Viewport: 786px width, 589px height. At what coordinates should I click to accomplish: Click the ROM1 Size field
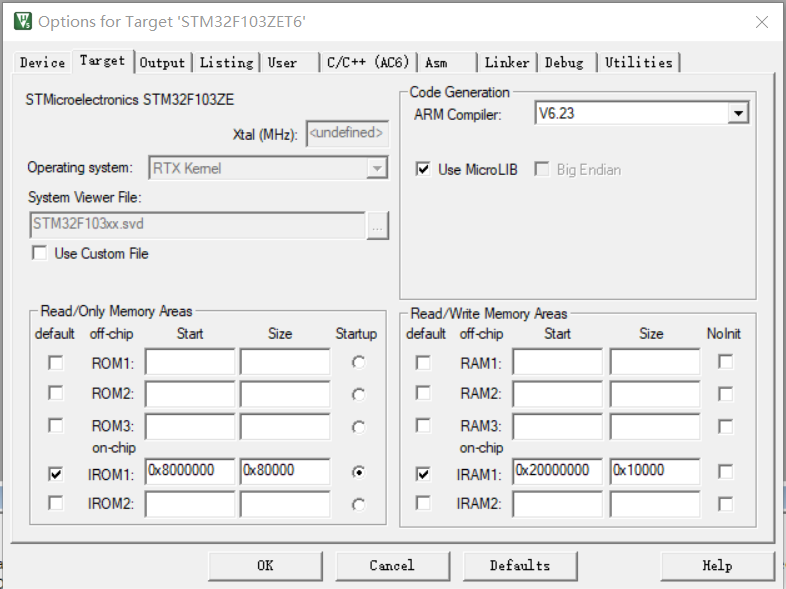click(x=285, y=361)
